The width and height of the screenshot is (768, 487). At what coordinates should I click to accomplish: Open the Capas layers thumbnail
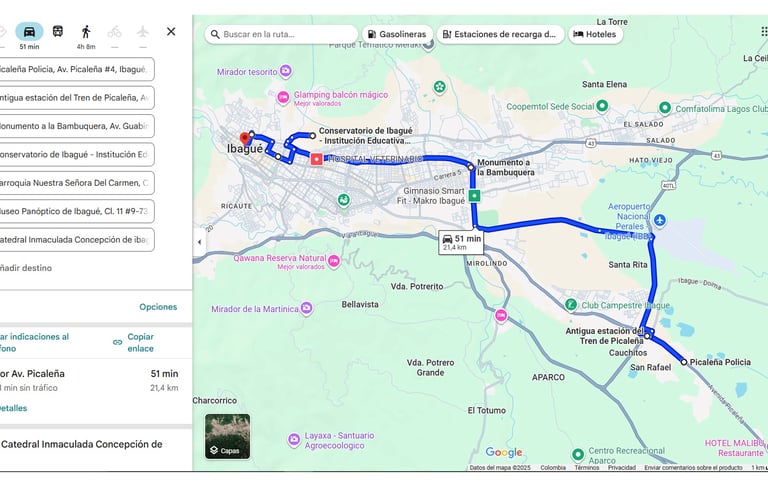227,437
